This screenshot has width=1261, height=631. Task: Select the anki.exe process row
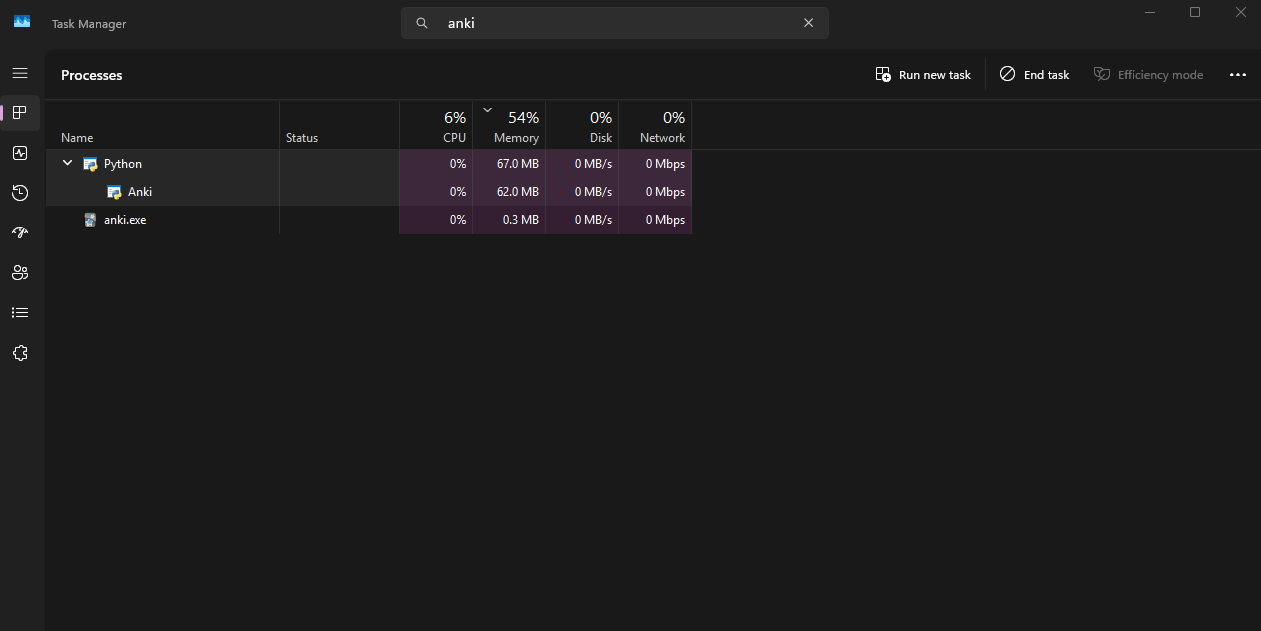(x=125, y=220)
